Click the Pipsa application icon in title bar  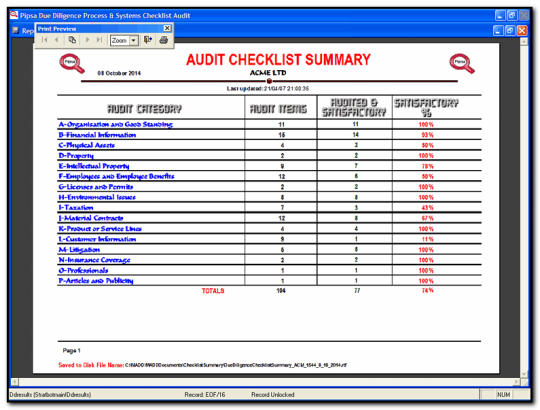(x=14, y=15)
